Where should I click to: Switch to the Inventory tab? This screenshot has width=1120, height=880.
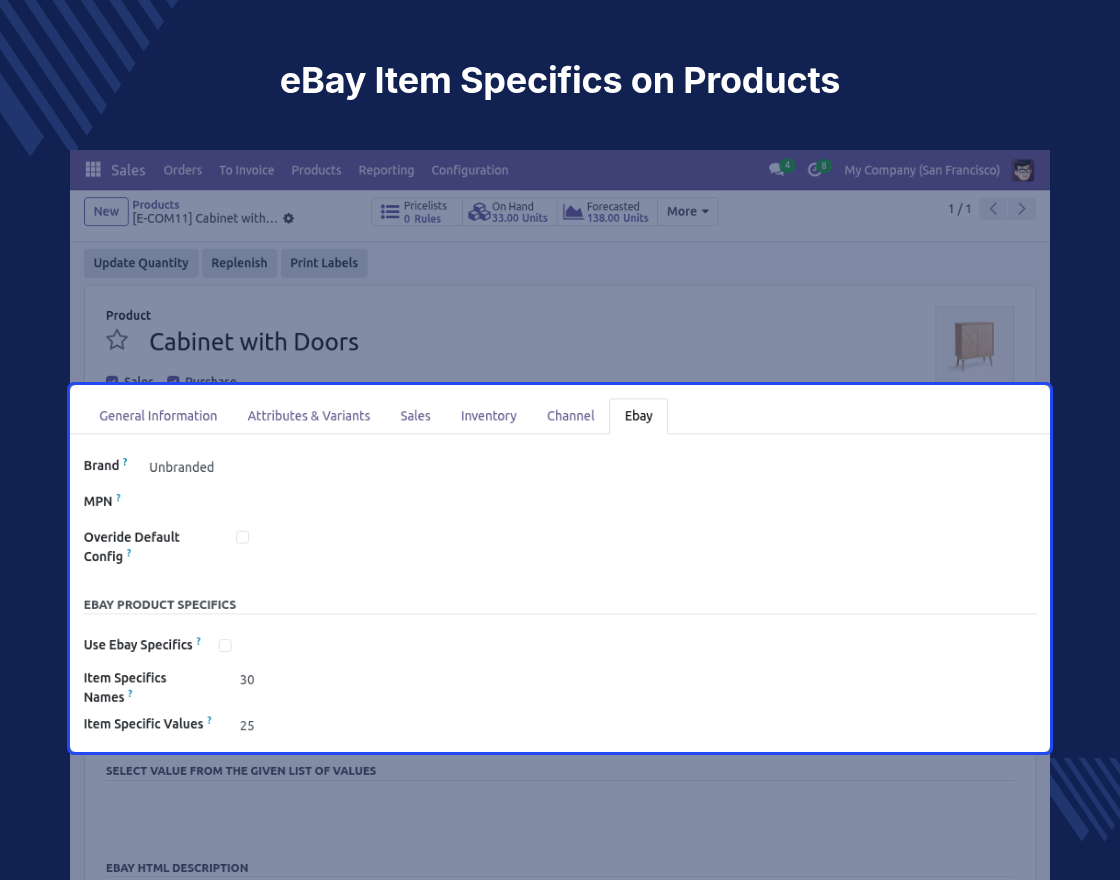(x=489, y=416)
